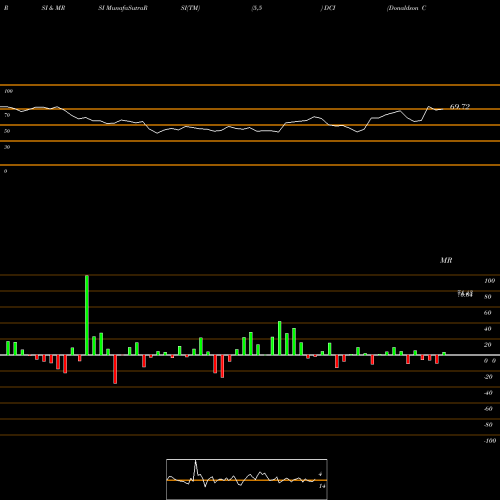Viewport: 500px width, 500px height.
Task: Click the MR axis label -40
Action: [488, 393]
